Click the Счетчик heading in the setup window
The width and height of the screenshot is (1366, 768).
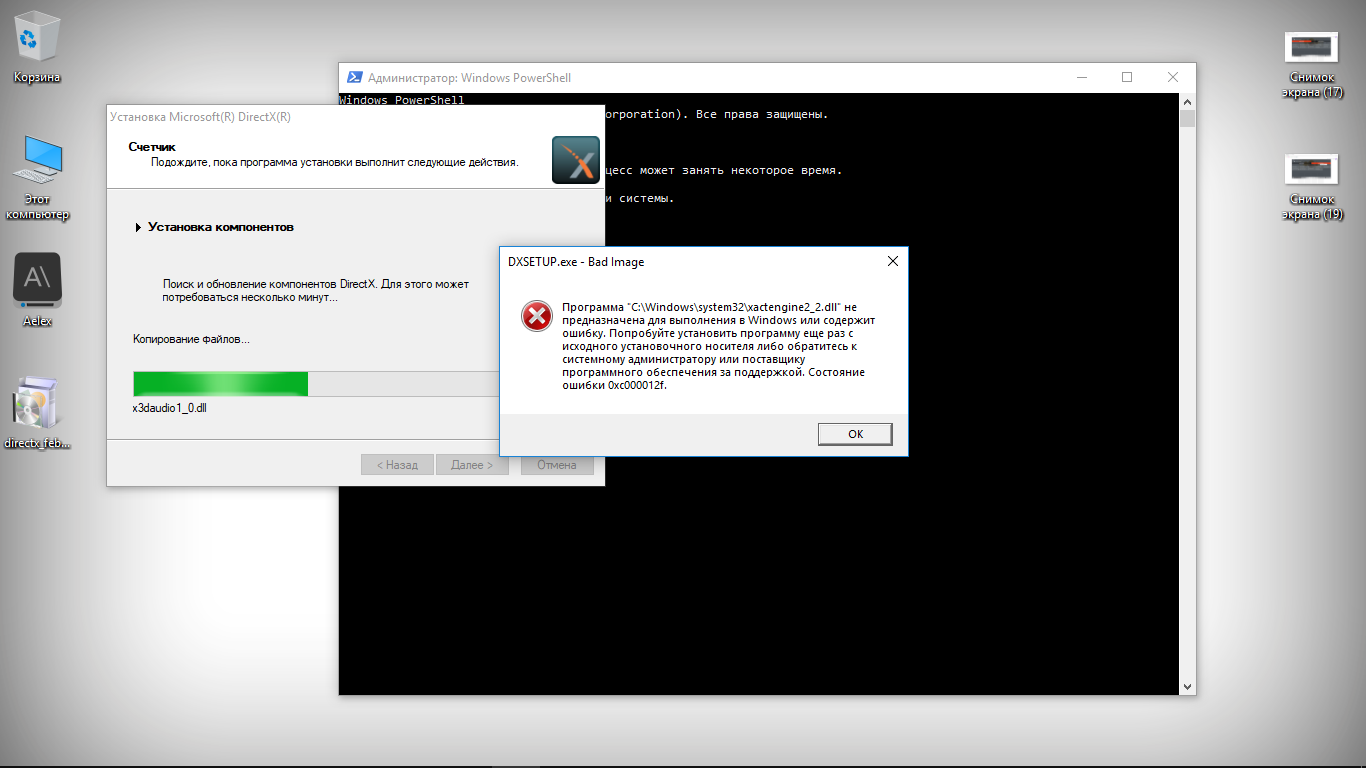click(x=152, y=147)
